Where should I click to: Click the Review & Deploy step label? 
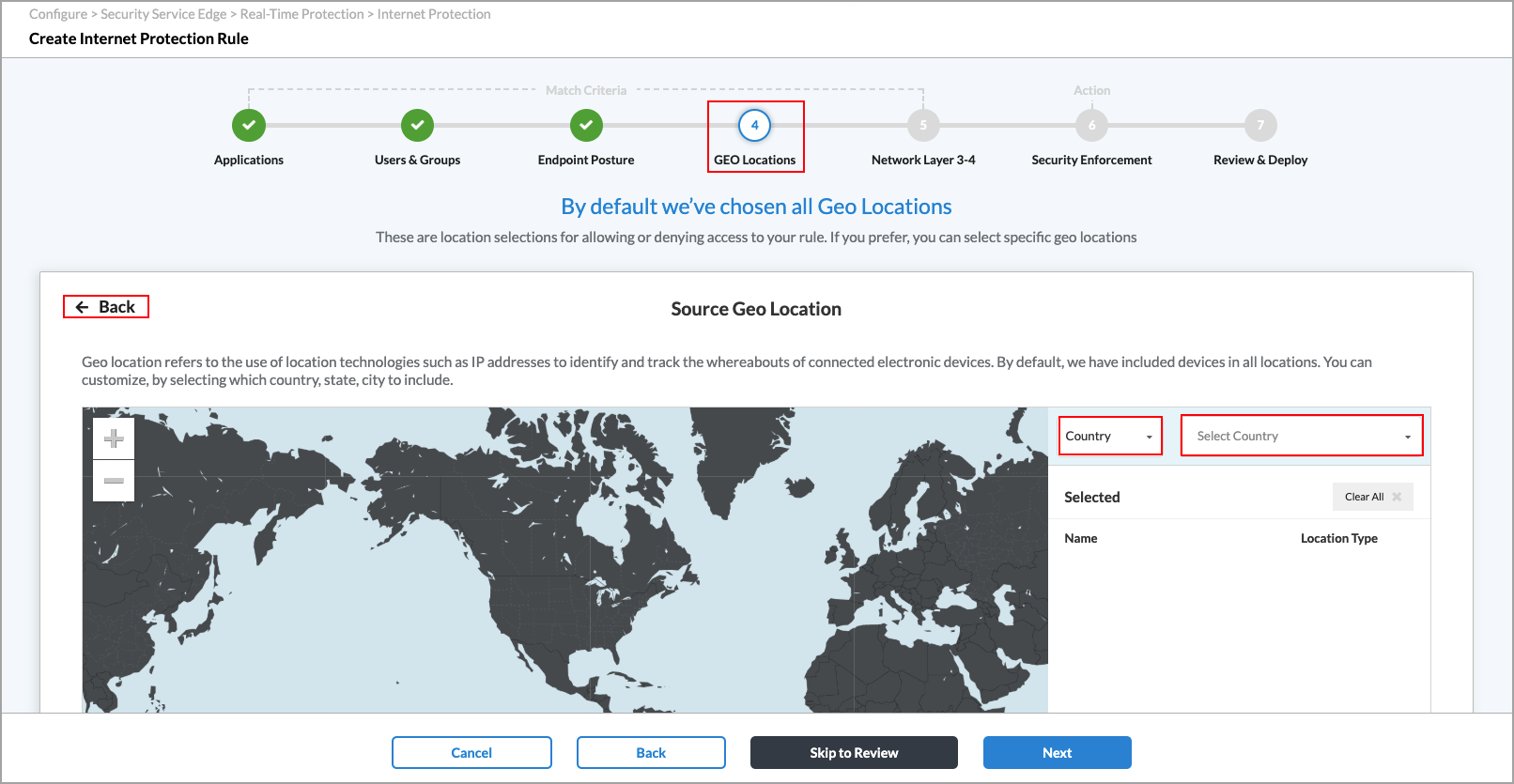click(x=1260, y=160)
